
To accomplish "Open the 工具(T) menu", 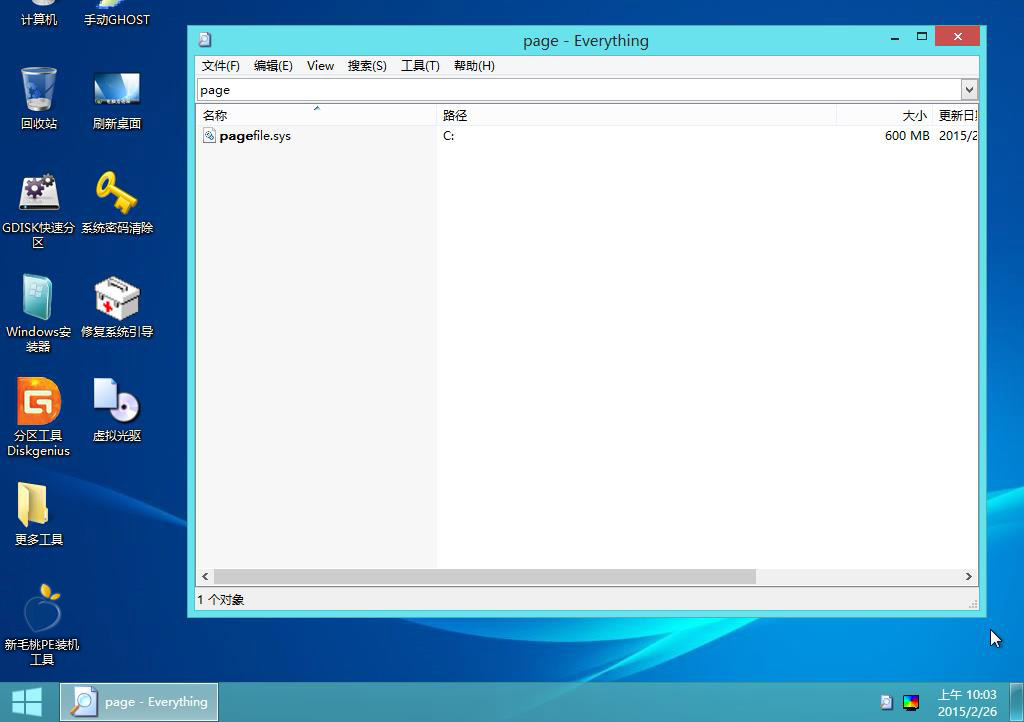I will tap(420, 66).
